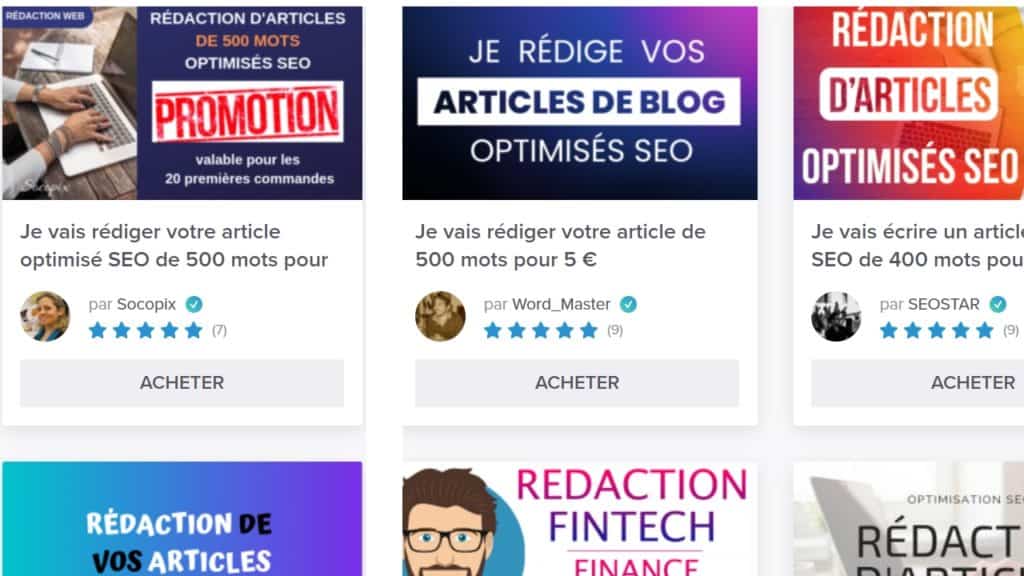Open the 'Articles de blog' service thumbnail
Viewport: 1024px width, 576px height.
(x=580, y=103)
